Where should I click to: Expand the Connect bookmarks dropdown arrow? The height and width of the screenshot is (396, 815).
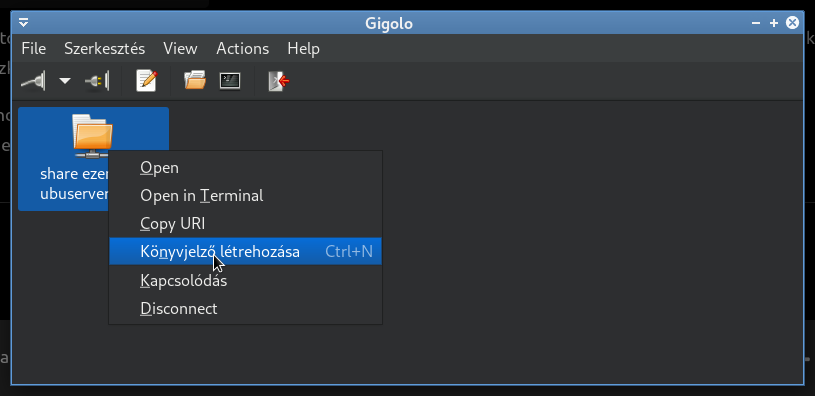64,81
